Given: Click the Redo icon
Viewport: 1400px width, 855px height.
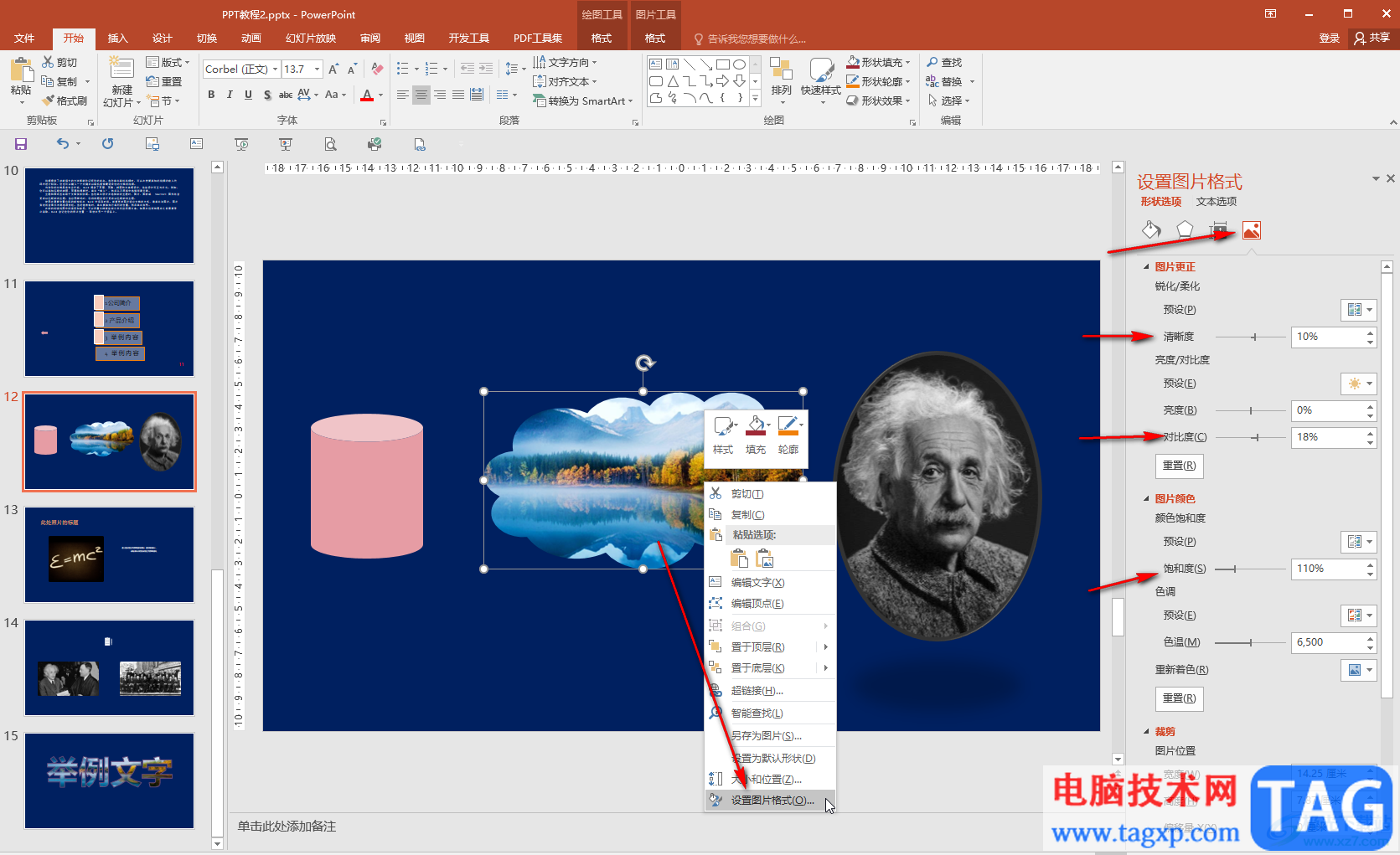Looking at the screenshot, I should 108,144.
